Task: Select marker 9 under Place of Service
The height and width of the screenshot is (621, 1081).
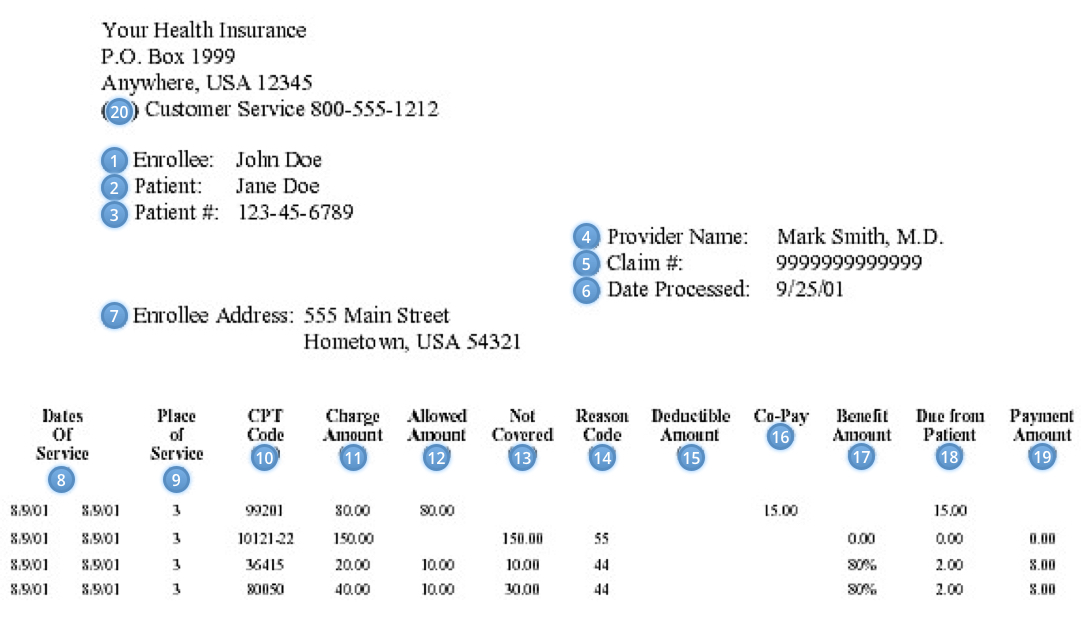Action: tap(176, 480)
